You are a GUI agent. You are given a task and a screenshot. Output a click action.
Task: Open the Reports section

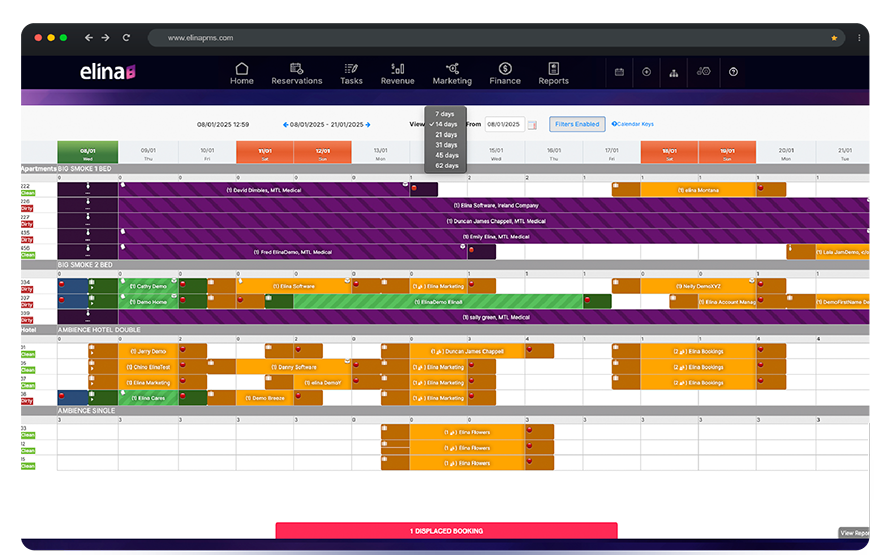tap(553, 74)
